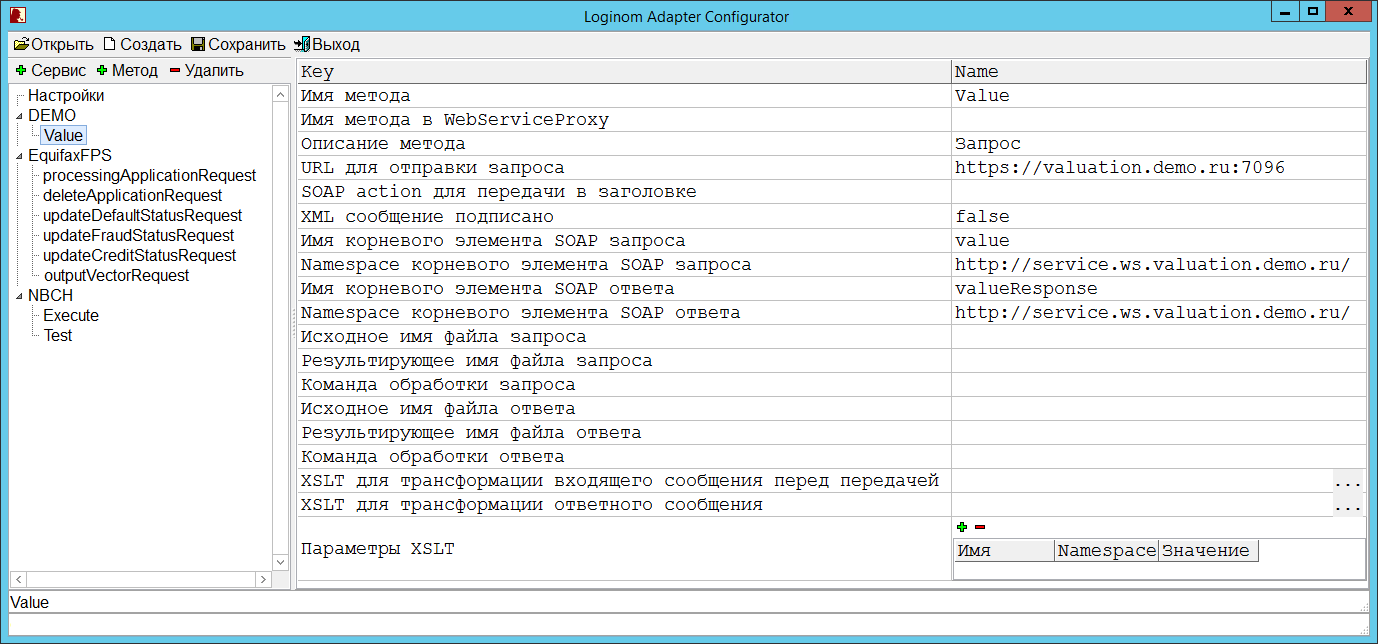The width and height of the screenshot is (1378, 644).
Task: Click the Сохранить (Save) floppy icon
Action: click(x=198, y=45)
